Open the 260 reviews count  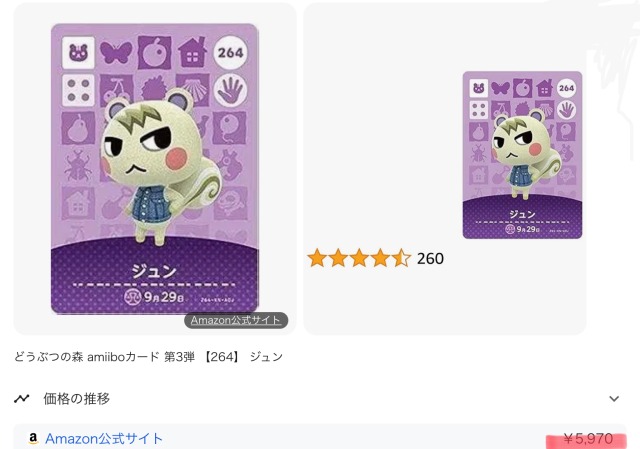pyautogui.click(x=430, y=258)
